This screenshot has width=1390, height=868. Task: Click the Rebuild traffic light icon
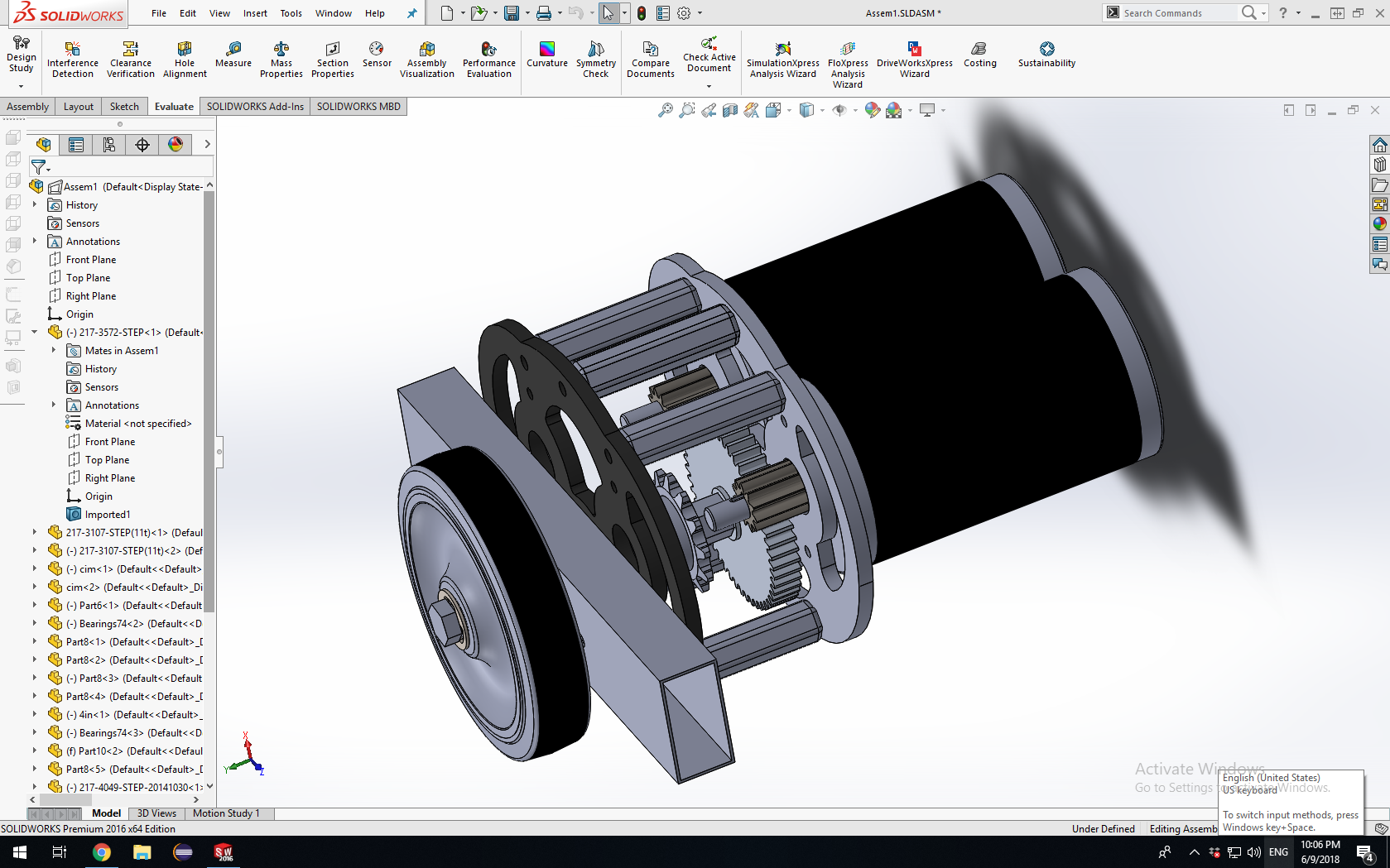[642, 13]
